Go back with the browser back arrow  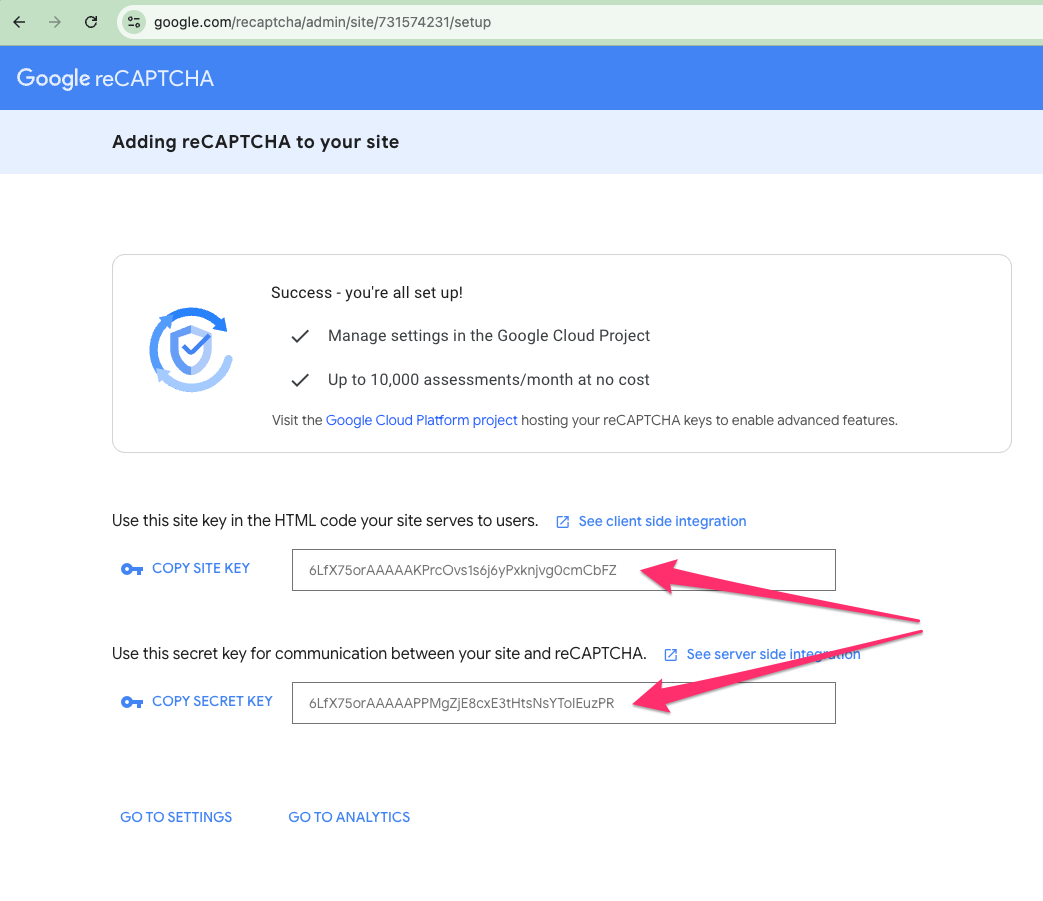click(x=19, y=22)
